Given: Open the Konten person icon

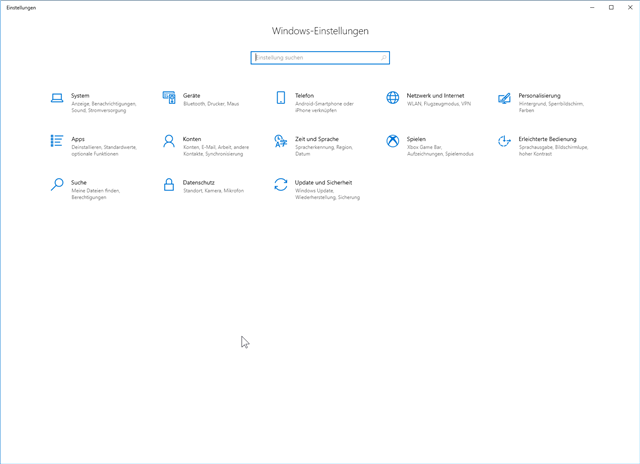Looking at the screenshot, I should coord(169,141).
